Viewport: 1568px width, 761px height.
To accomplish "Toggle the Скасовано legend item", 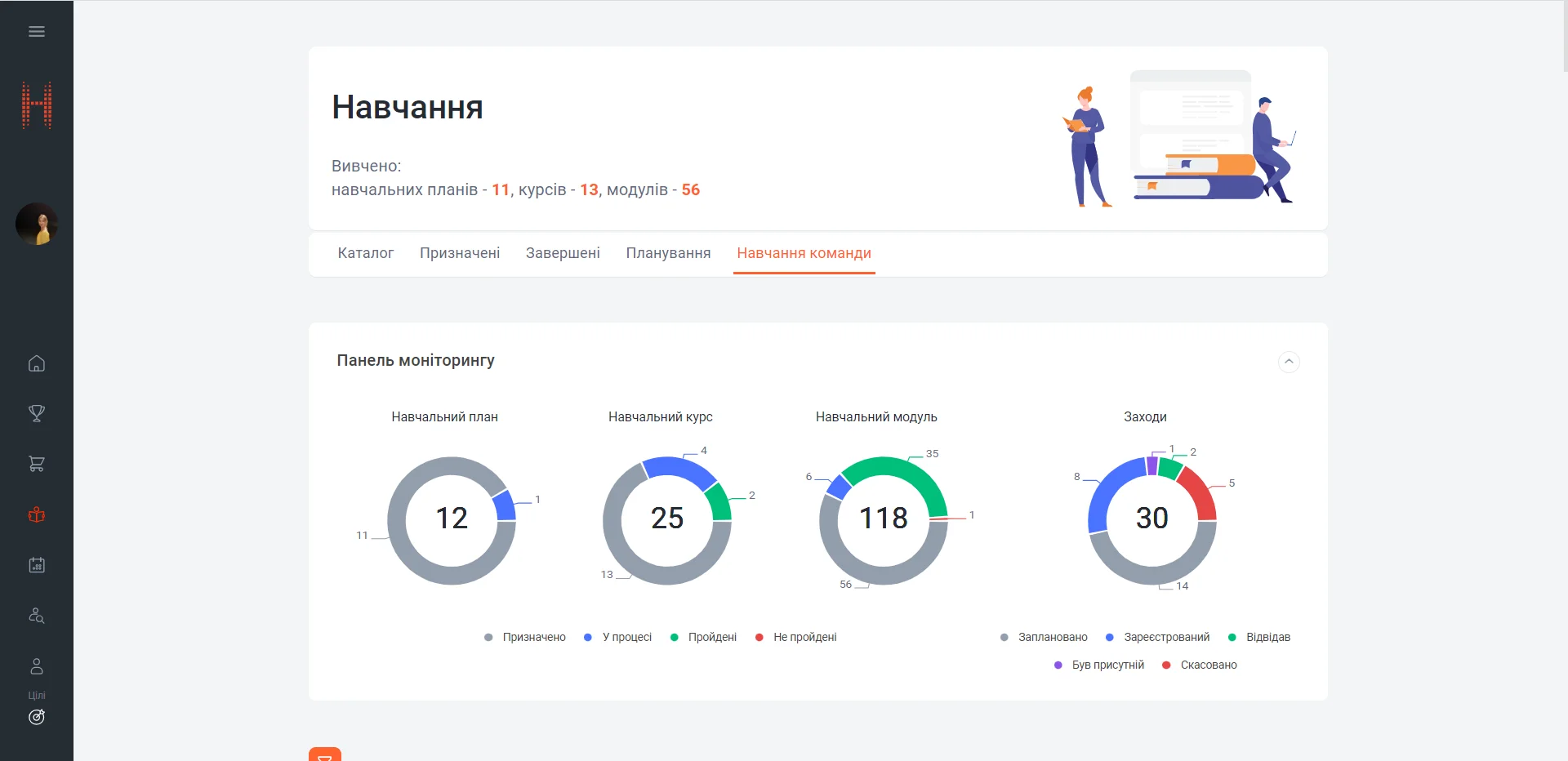I will (1200, 665).
